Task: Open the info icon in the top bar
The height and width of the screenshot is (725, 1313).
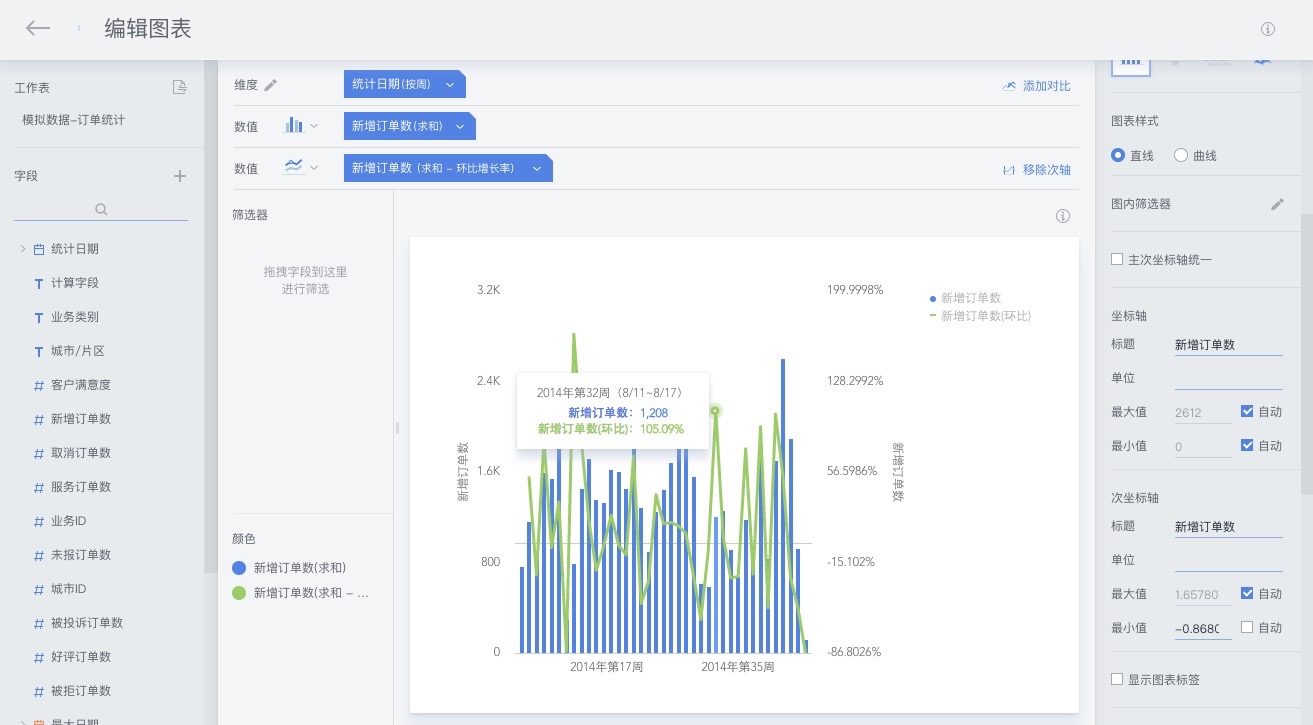Action: tap(1268, 29)
